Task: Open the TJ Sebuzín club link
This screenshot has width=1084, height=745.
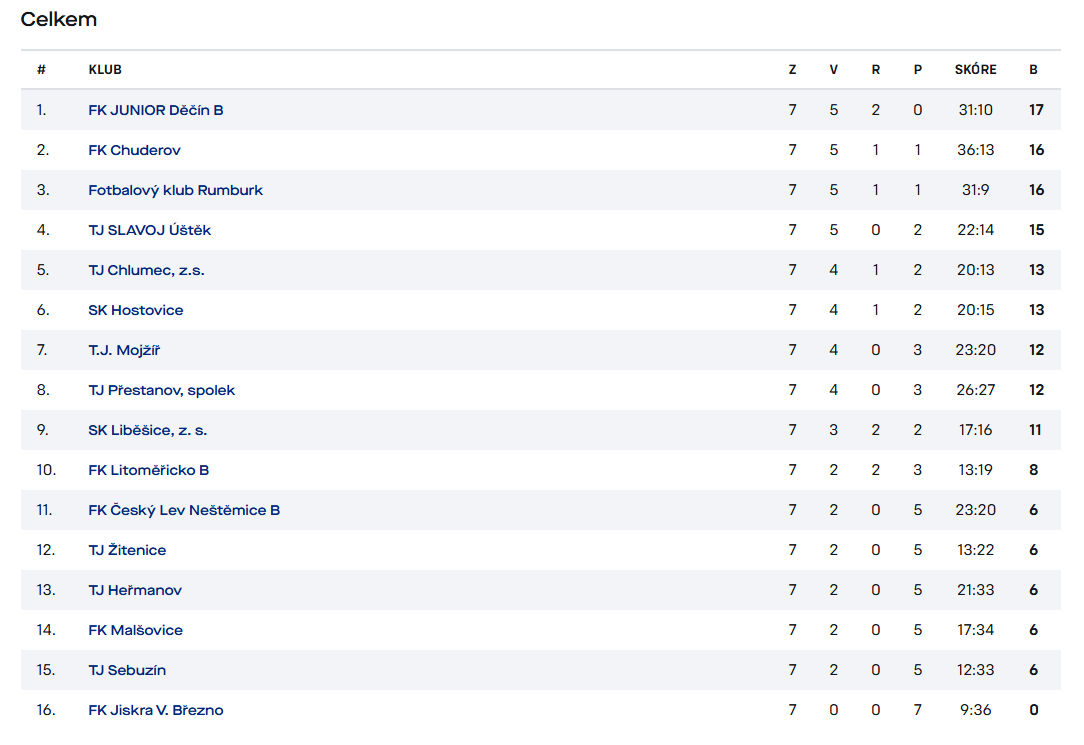Action: pyautogui.click(x=127, y=670)
